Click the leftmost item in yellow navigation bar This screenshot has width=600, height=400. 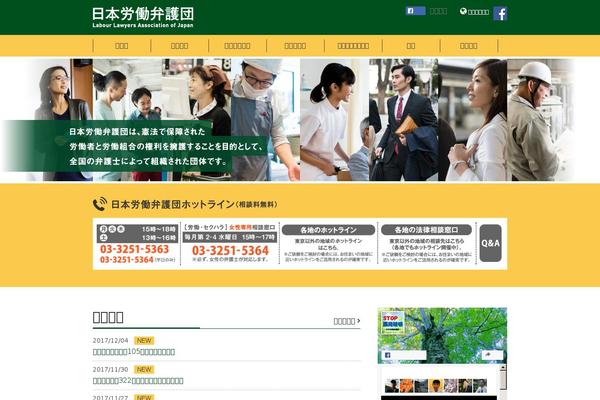coord(122,46)
